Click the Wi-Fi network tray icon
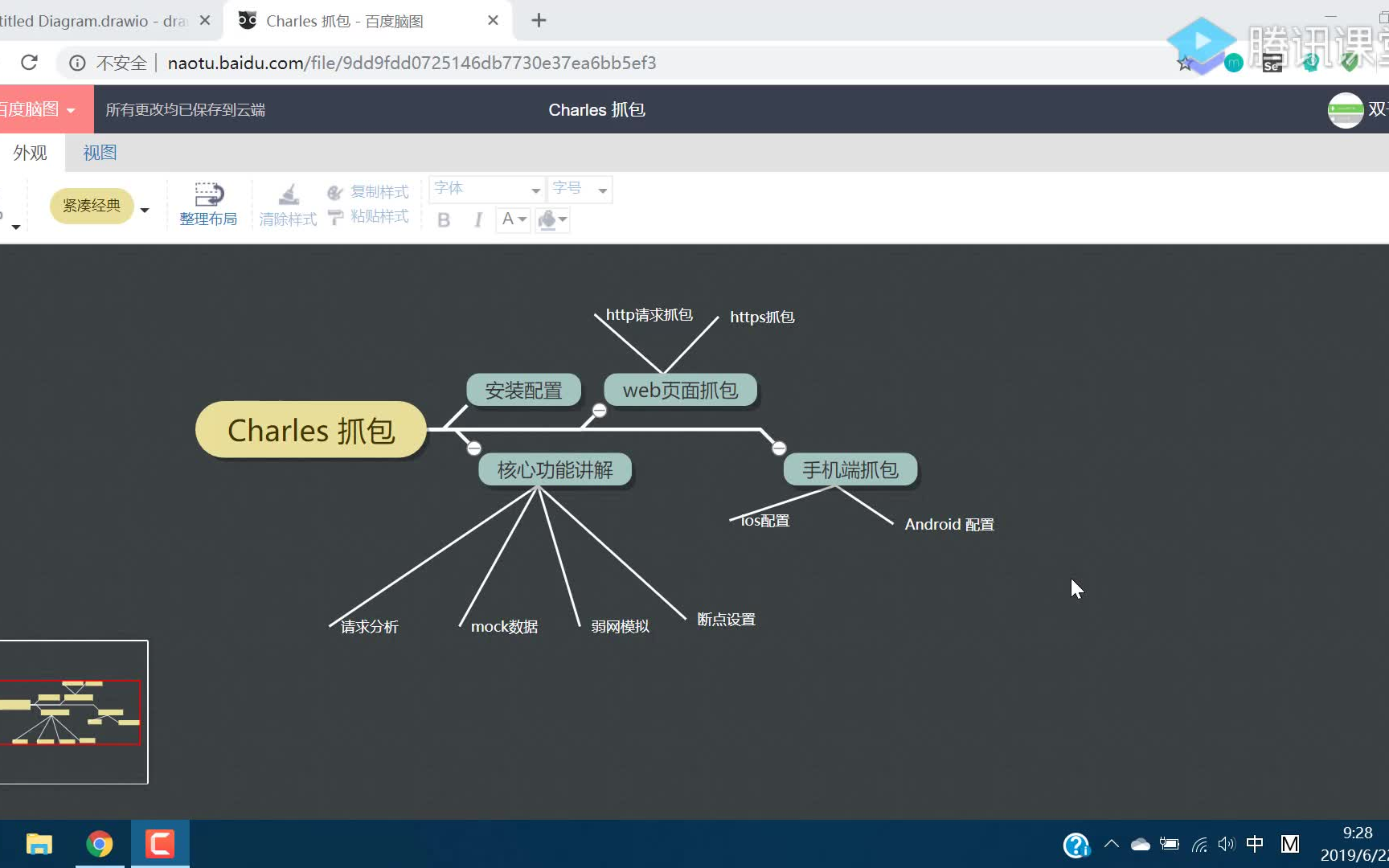The image size is (1389, 868). pos(1199,844)
